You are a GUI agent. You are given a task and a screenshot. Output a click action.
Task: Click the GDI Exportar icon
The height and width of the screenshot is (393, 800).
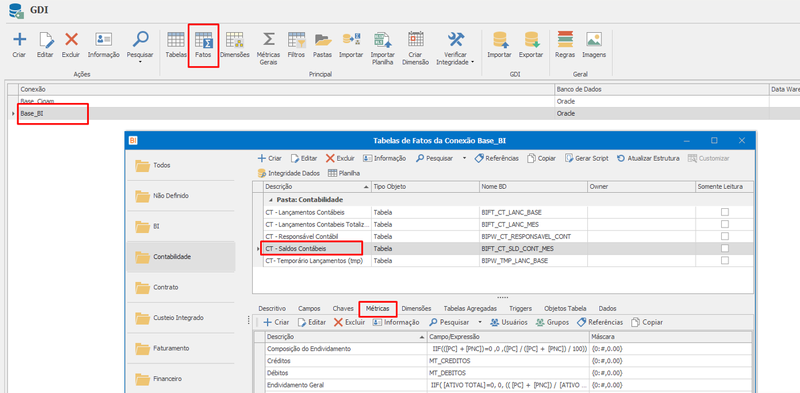tap(531, 44)
